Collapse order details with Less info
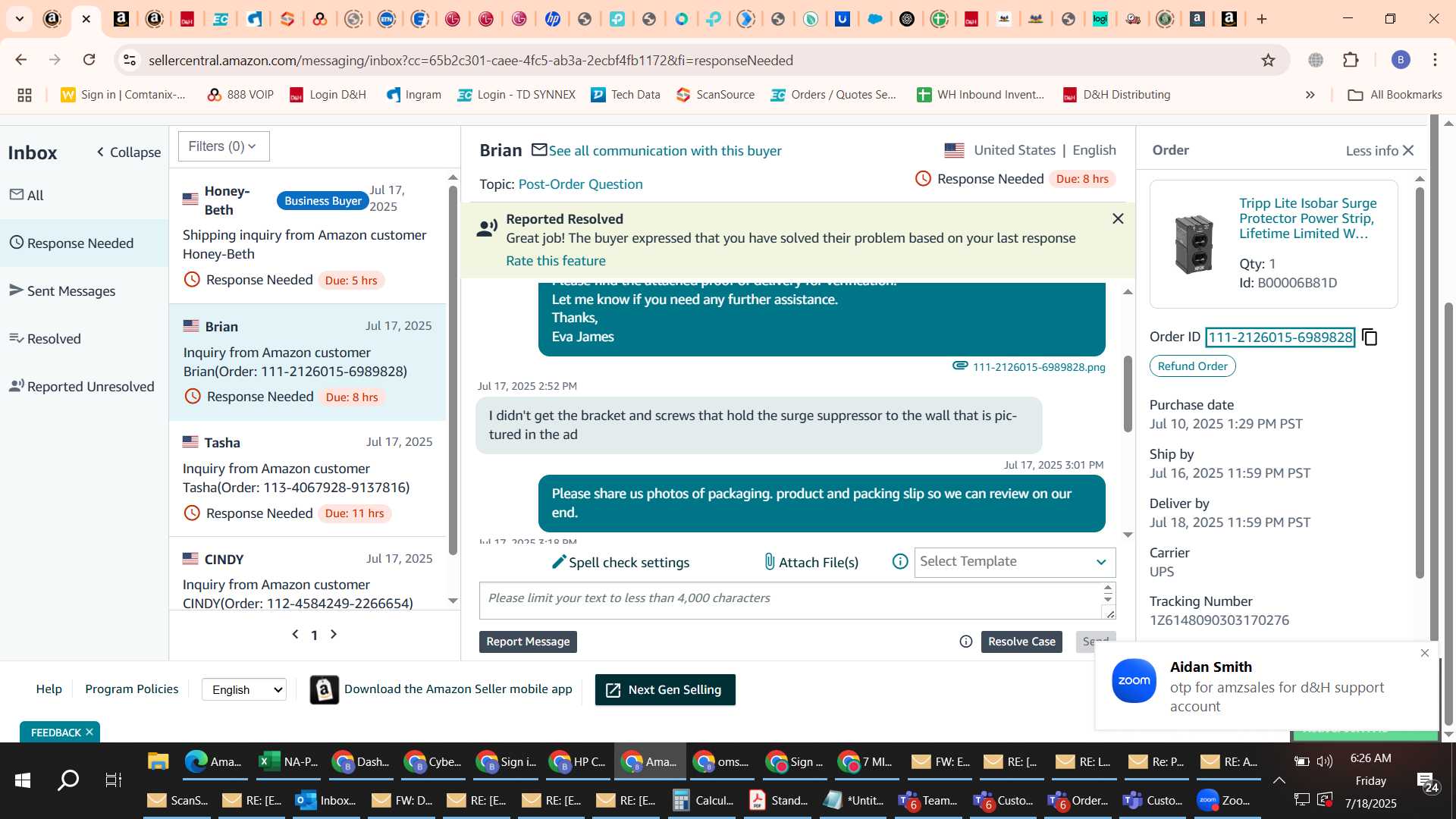This screenshot has height=819, width=1456. point(1380,151)
